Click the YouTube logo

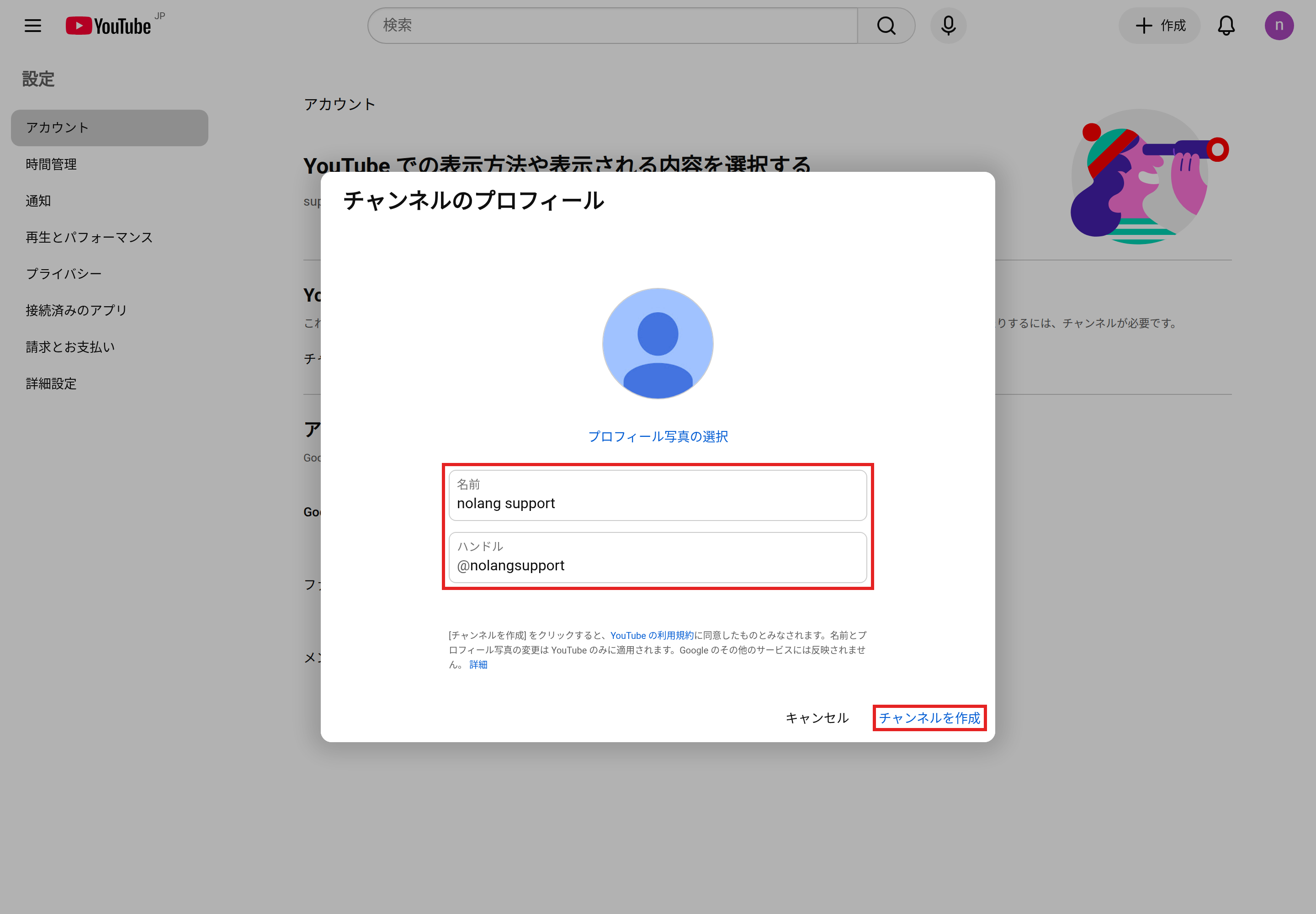109,26
